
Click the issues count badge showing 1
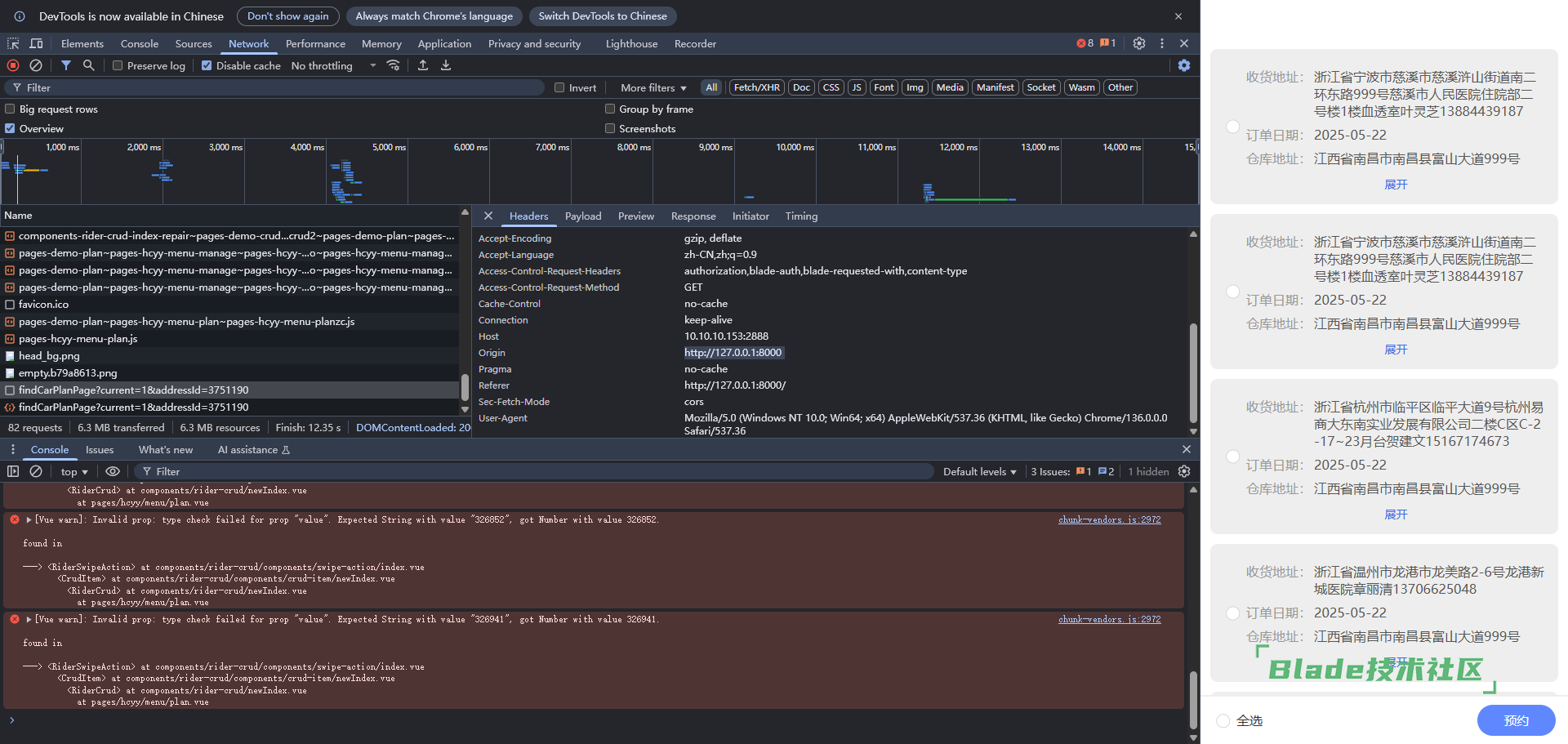[1108, 43]
